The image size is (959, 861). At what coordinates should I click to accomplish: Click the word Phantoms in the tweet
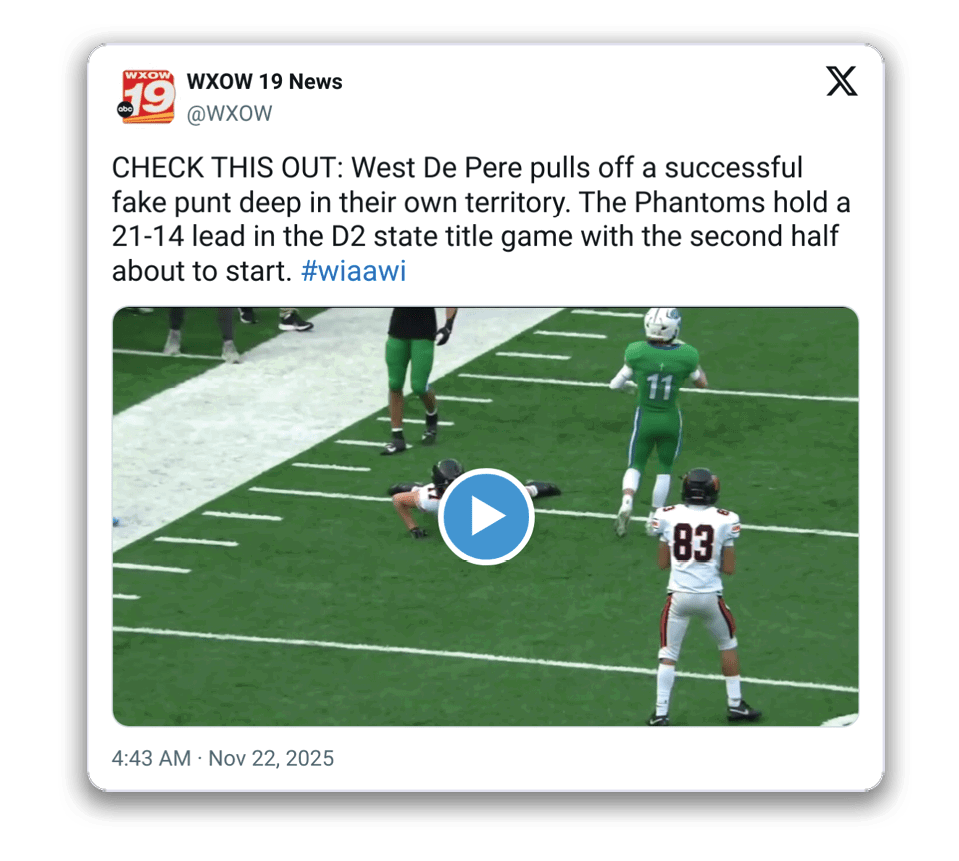[699, 202]
